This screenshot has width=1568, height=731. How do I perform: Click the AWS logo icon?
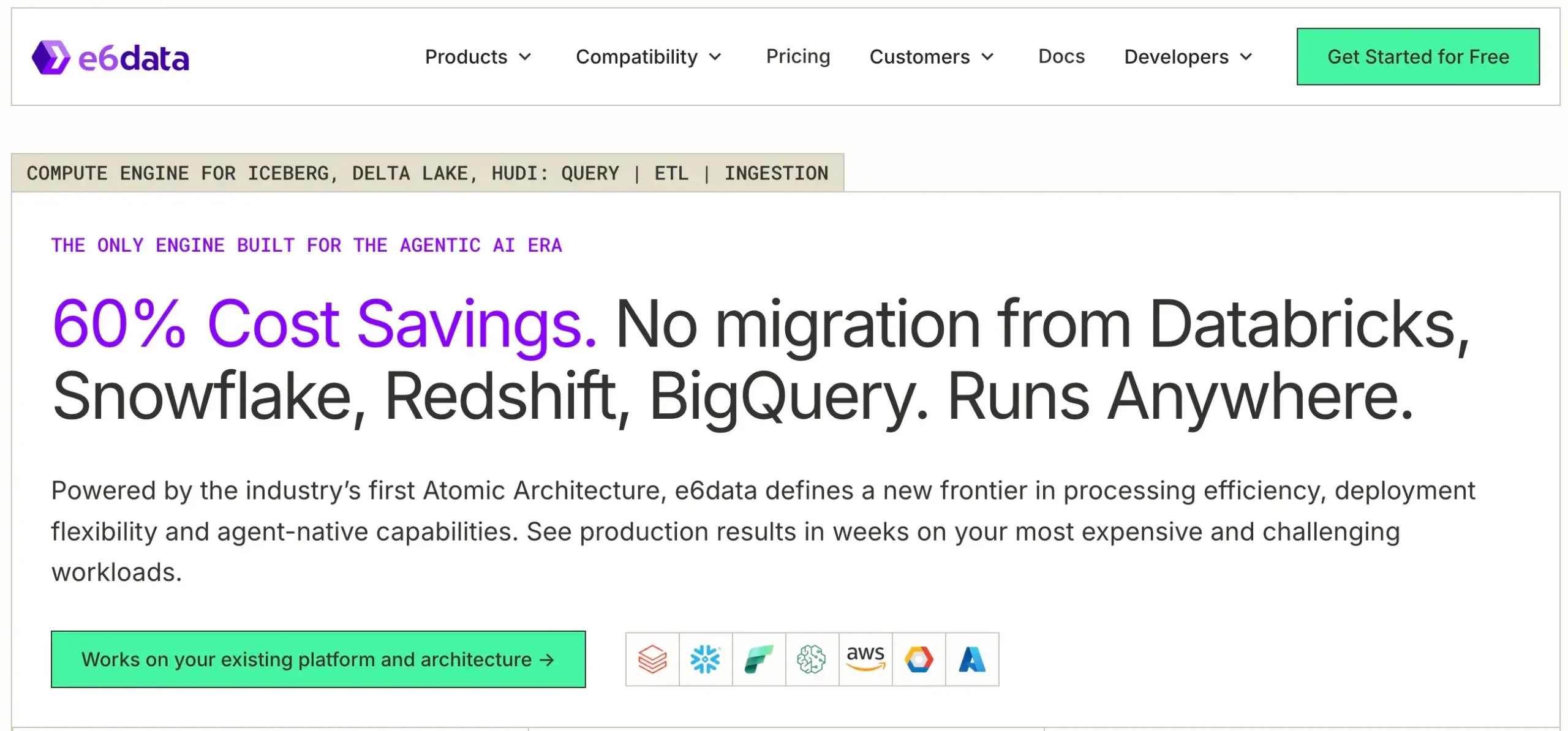(x=865, y=659)
